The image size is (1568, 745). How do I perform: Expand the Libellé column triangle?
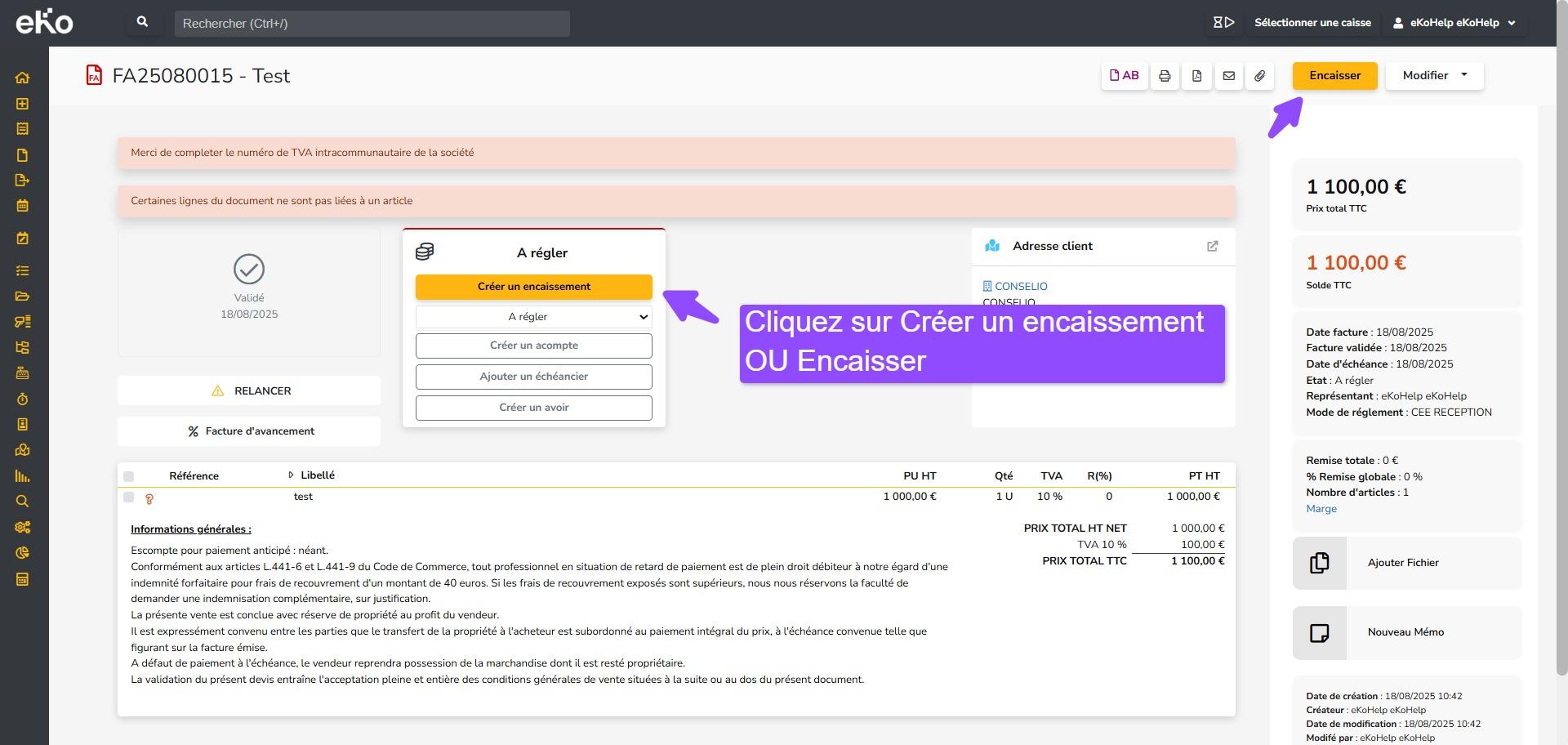[x=291, y=475]
